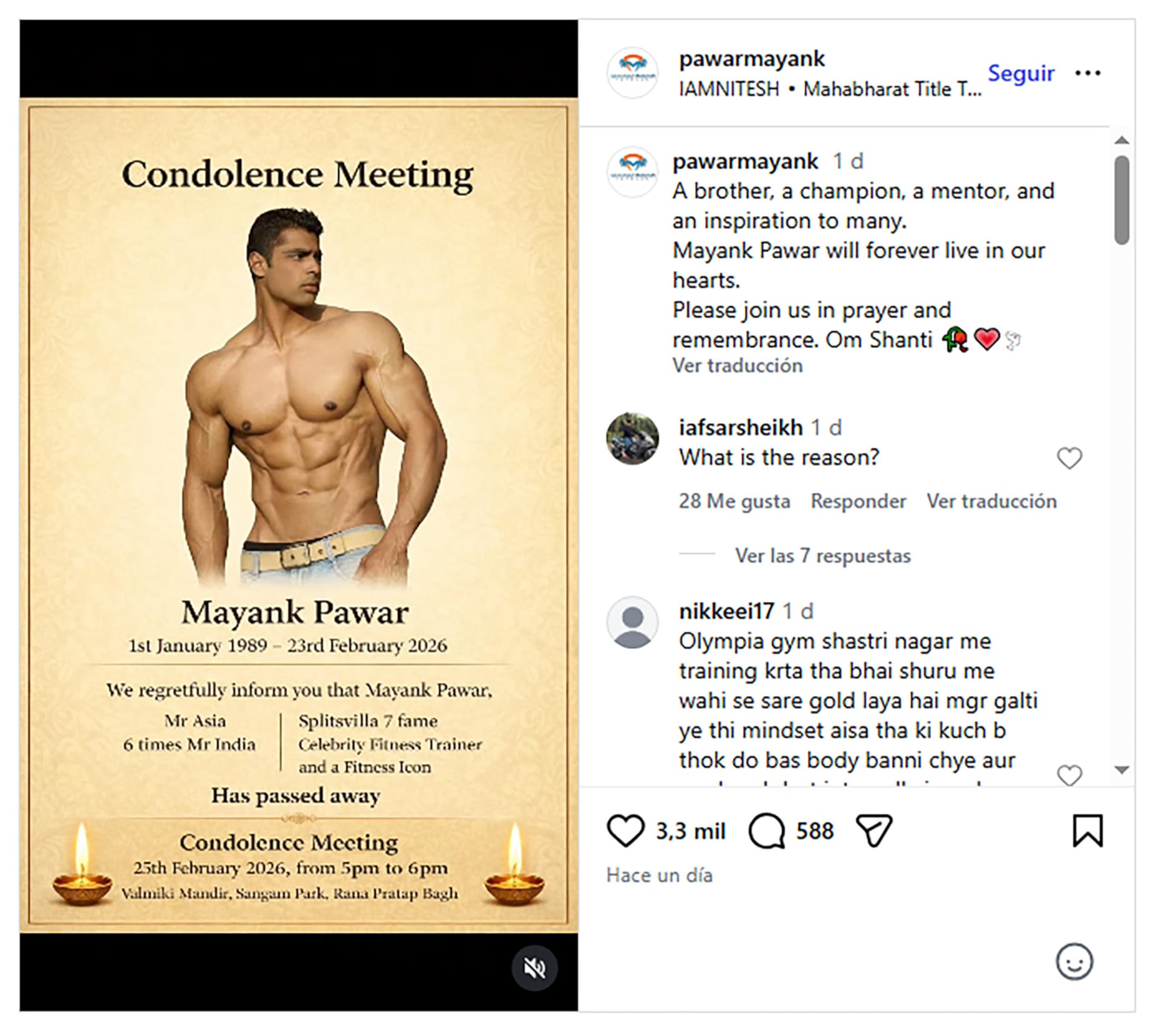The image size is (1162, 1036).
Task: Like iafsarsheikh's comment with its heart
Action: [x=1070, y=458]
